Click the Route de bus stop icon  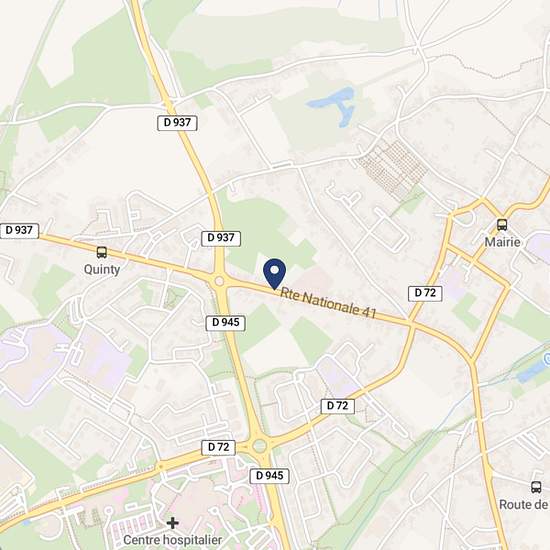(536, 487)
